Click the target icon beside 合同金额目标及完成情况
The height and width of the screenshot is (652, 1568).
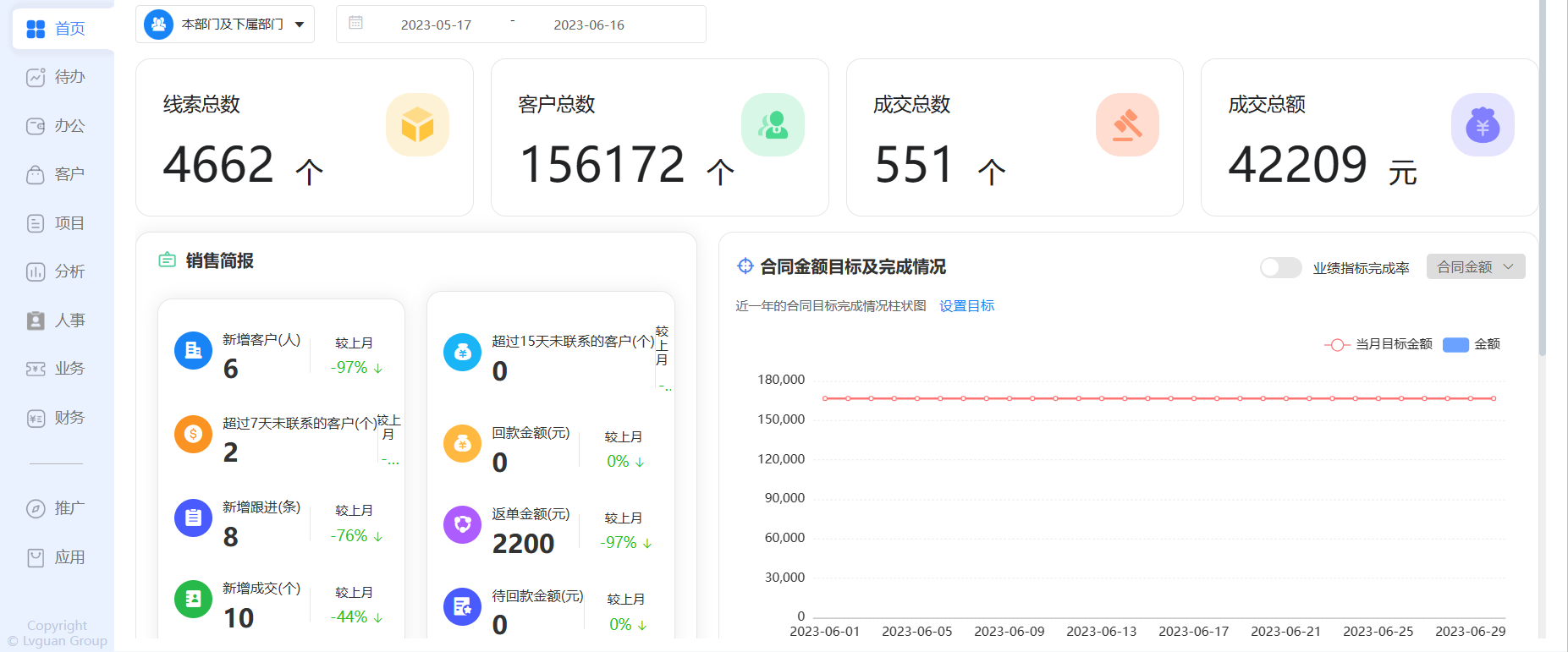pyautogui.click(x=745, y=266)
